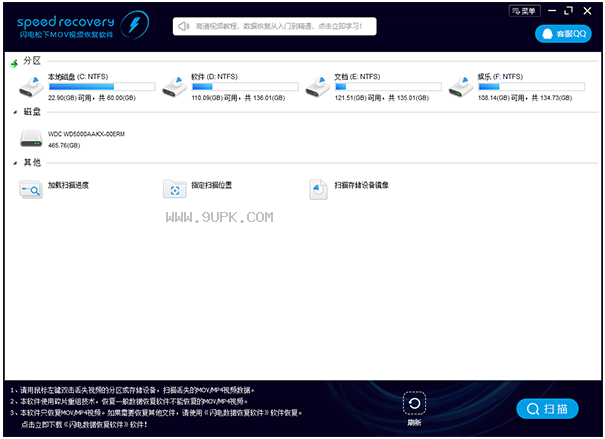
Task: Click the 465.76(GB) disk size text
Action: coord(64,145)
